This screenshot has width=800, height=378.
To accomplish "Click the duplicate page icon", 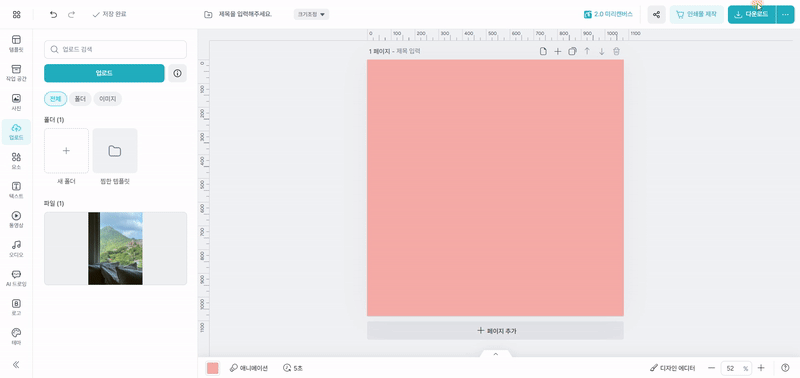I will click(572, 51).
